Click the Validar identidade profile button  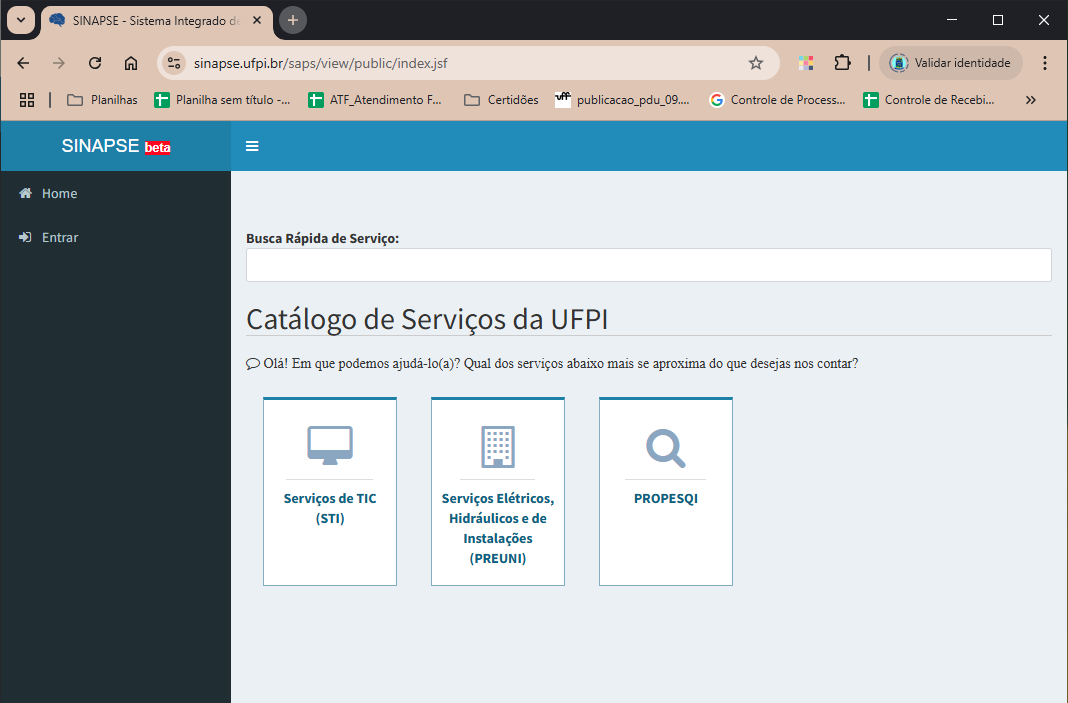[951, 63]
